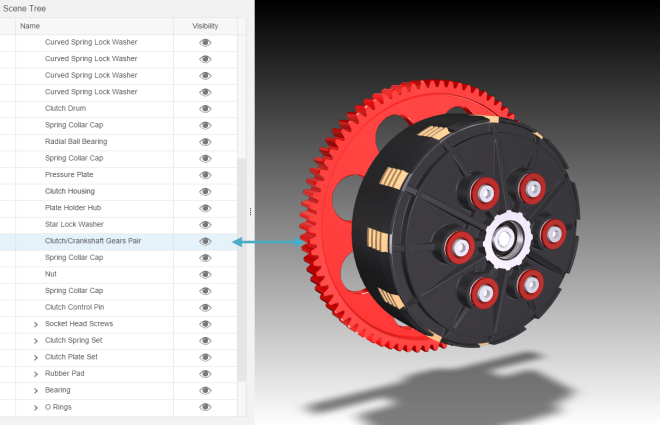Image resolution: width=660 pixels, height=425 pixels.
Task: Hide the Clutch Drum part
Action: point(205,108)
